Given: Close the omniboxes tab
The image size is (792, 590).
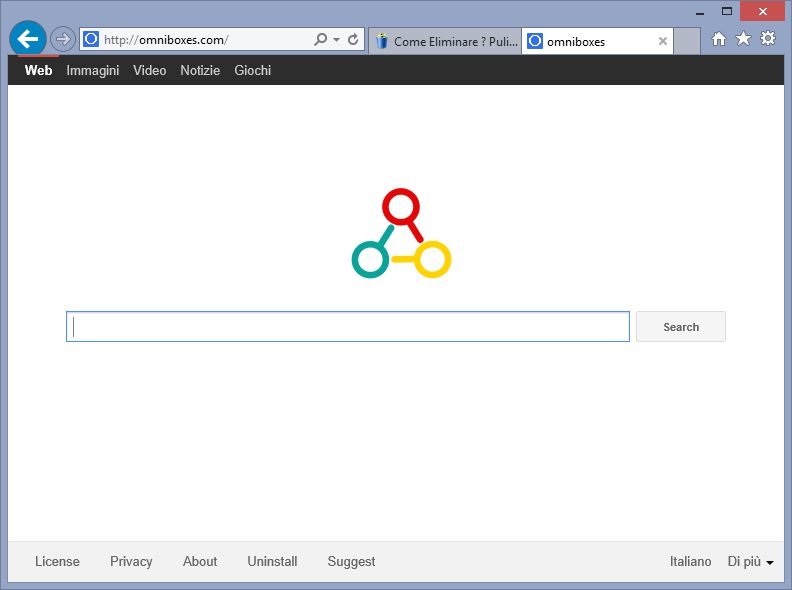Looking at the screenshot, I should pos(663,41).
